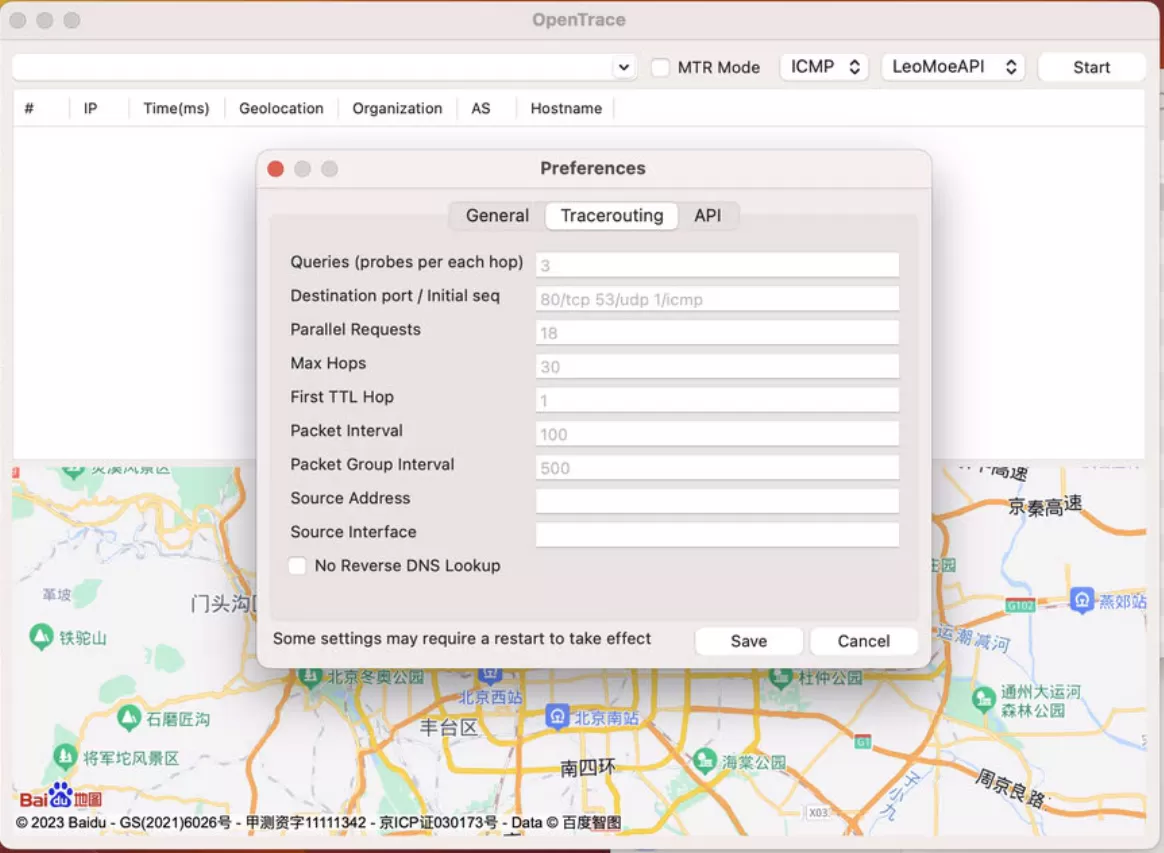Click the 通州大运河森林公园 park icon
This screenshot has width=1164, height=853.
pyautogui.click(x=983, y=699)
